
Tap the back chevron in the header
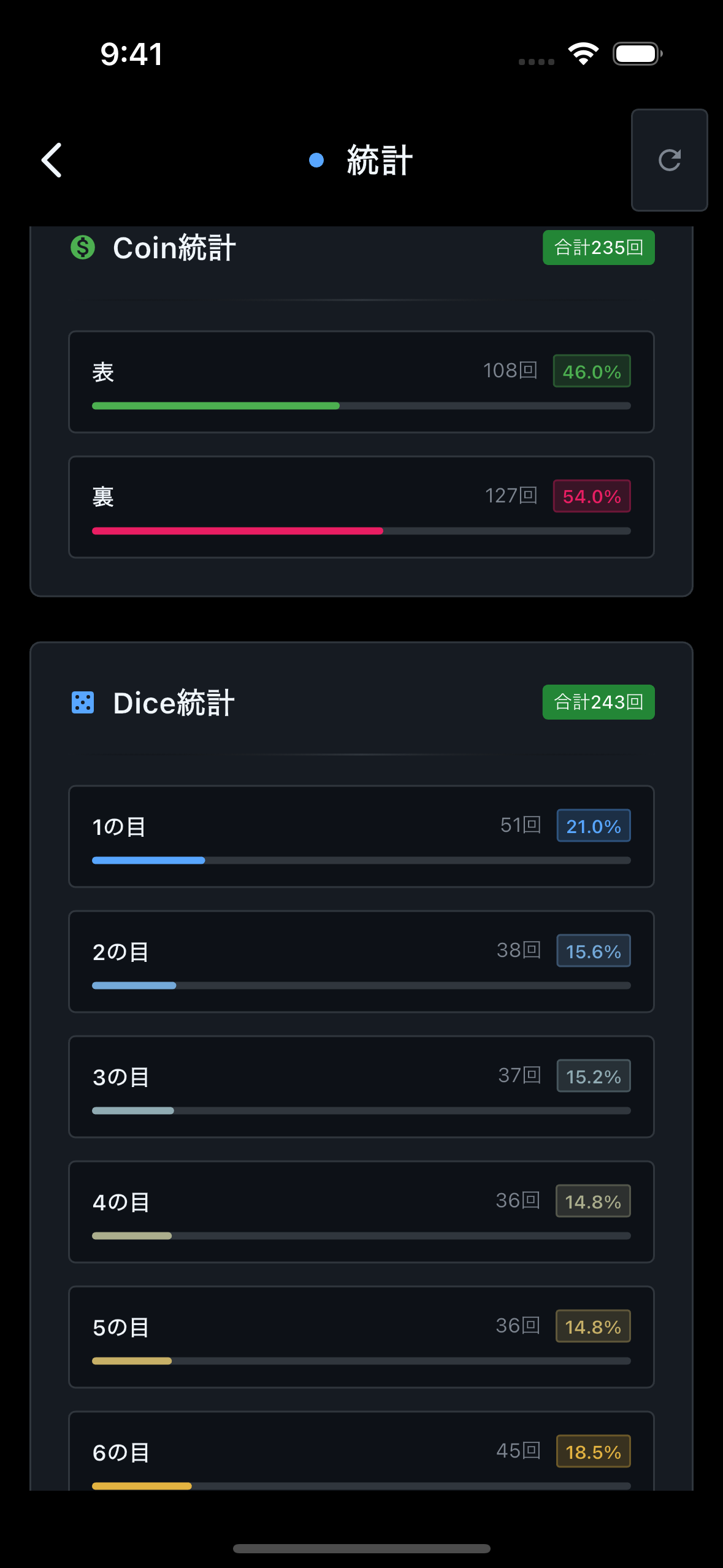[52, 160]
